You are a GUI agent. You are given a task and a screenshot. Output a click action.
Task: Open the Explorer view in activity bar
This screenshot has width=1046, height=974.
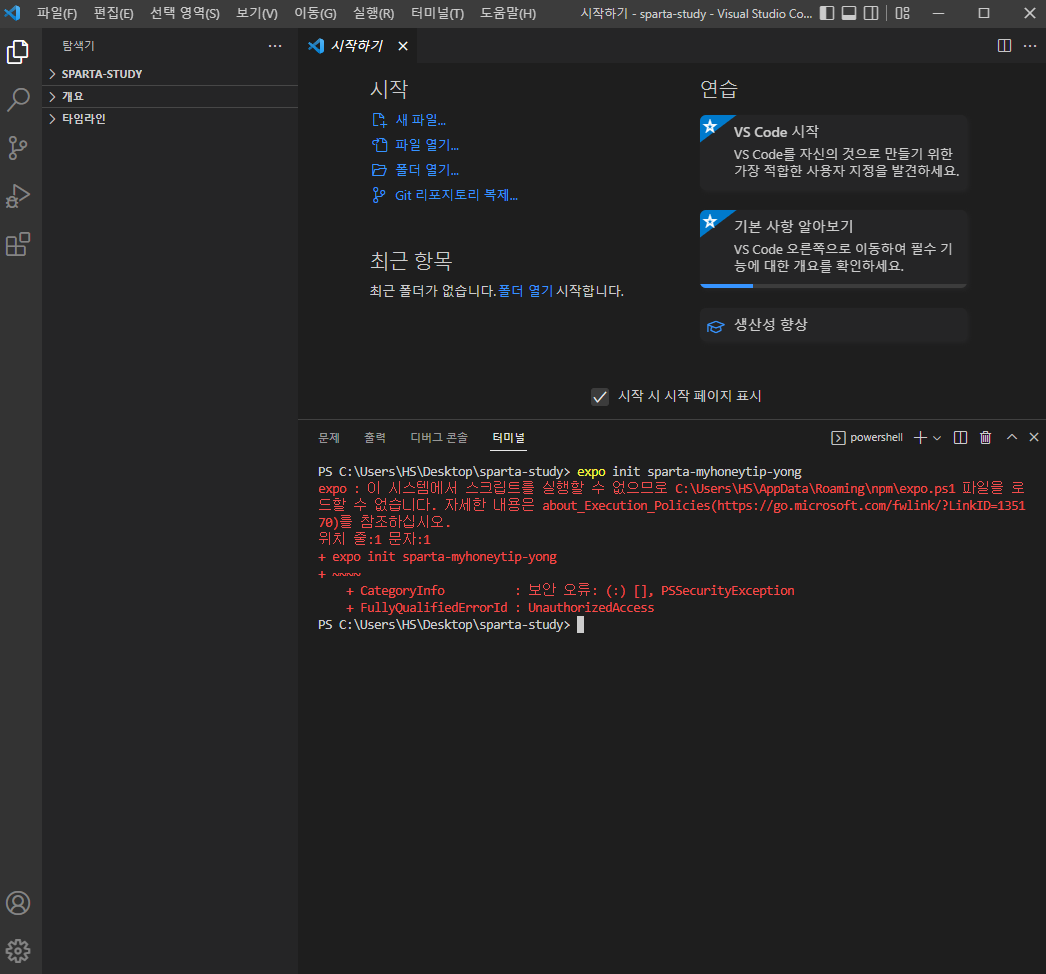[x=18, y=51]
